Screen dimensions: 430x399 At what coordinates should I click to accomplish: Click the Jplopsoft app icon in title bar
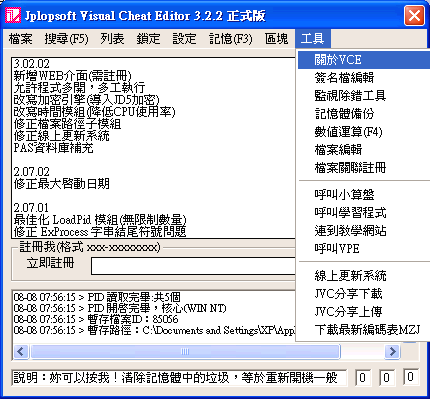click(13, 15)
